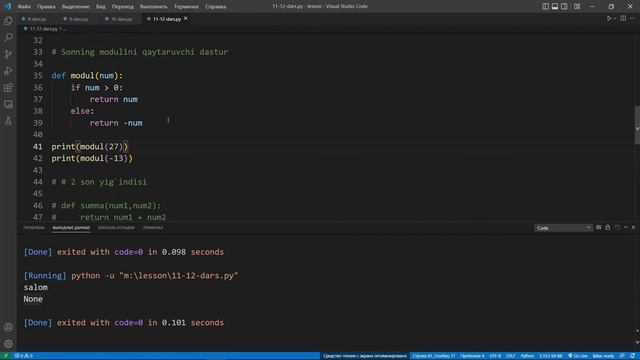Open the Справка menu
640x360 pixels.
point(216,7)
